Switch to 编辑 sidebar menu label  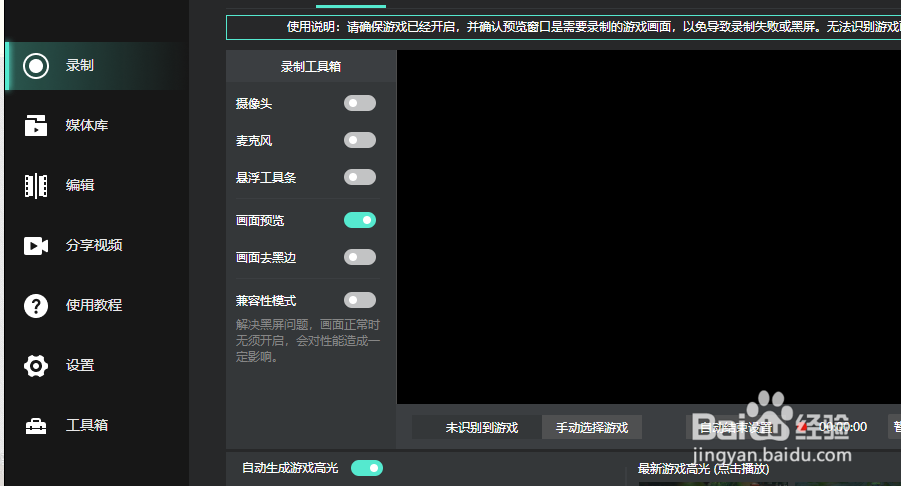[80, 185]
